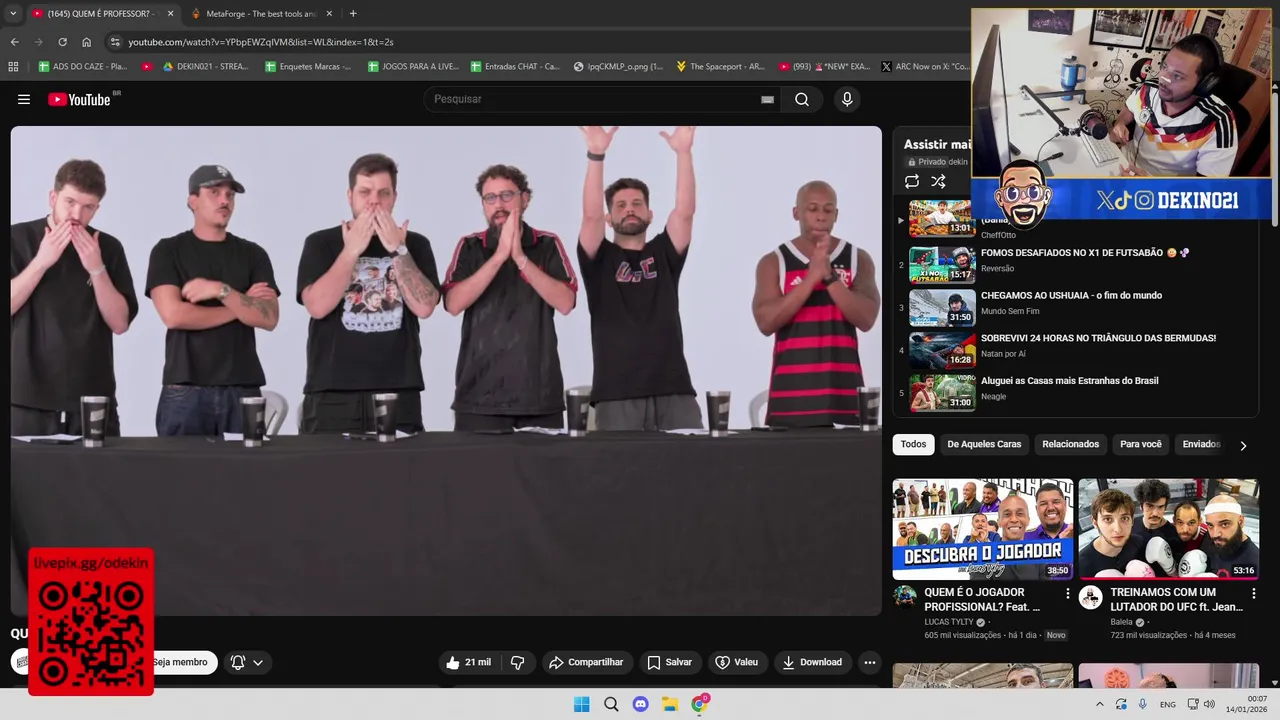
Task: Open Enquetes Marcas bookmark
Action: pos(308,67)
